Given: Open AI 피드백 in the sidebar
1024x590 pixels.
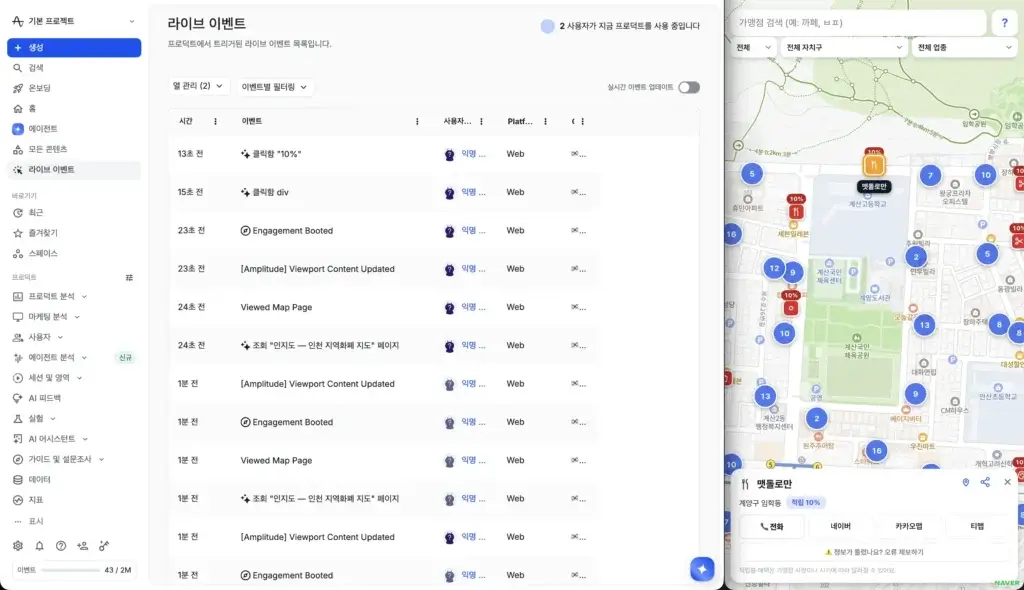Looking at the screenshot, I should pos(44,398).
